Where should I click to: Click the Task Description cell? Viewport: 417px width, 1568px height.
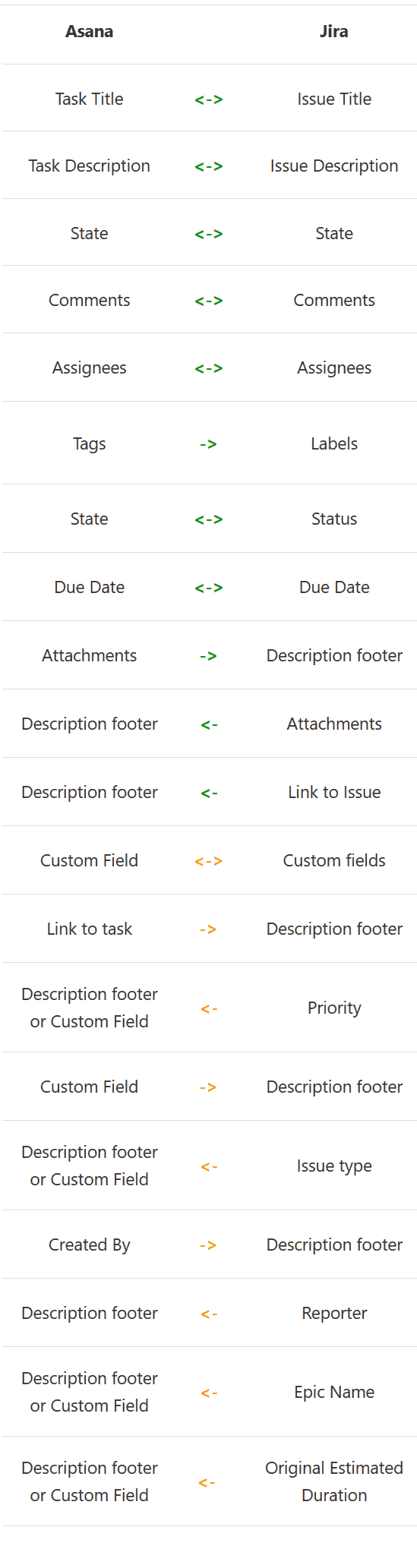[x=89, y=166]
